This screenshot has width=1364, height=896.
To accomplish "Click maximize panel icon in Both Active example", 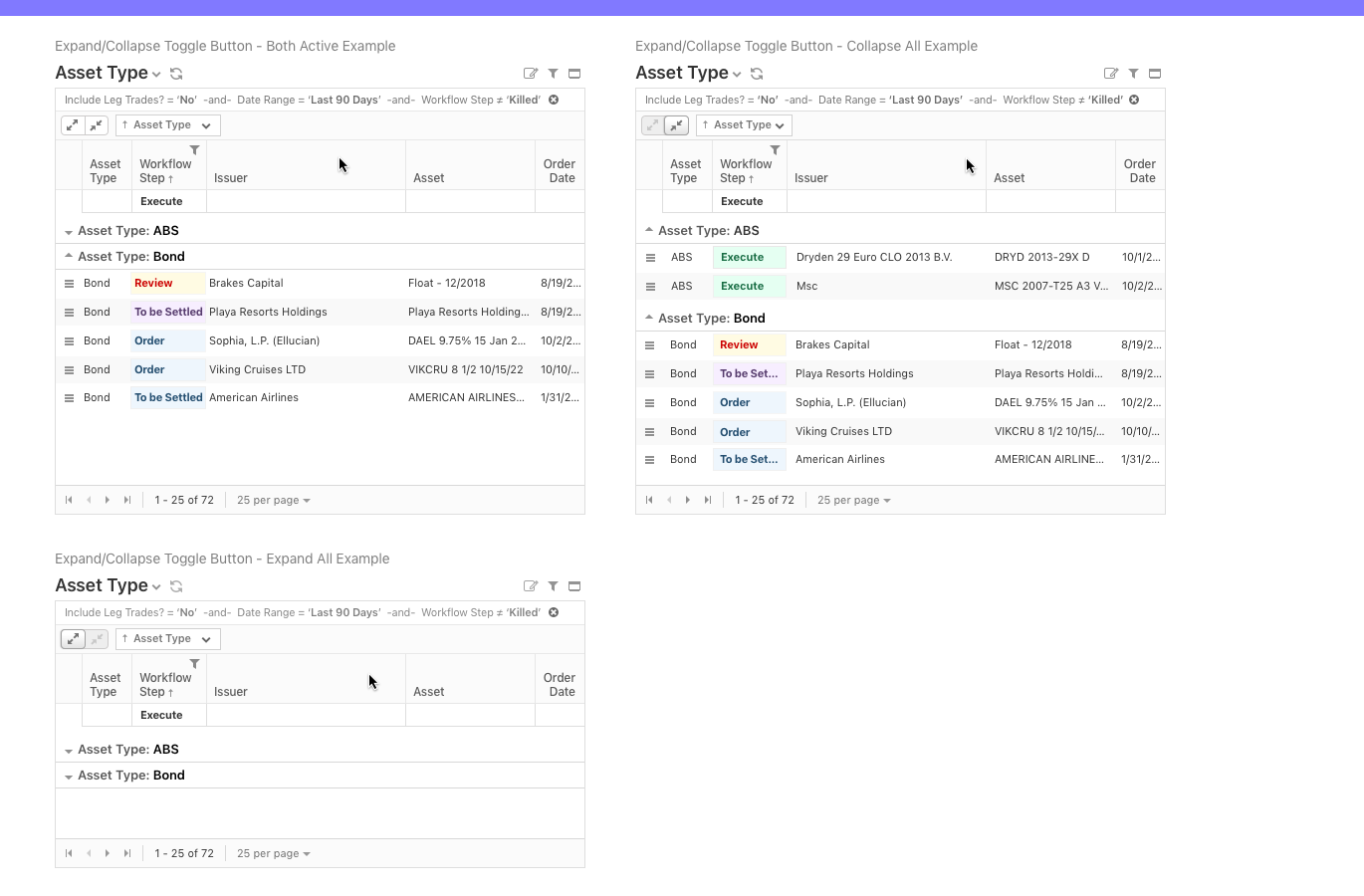I will coord(574,74).
